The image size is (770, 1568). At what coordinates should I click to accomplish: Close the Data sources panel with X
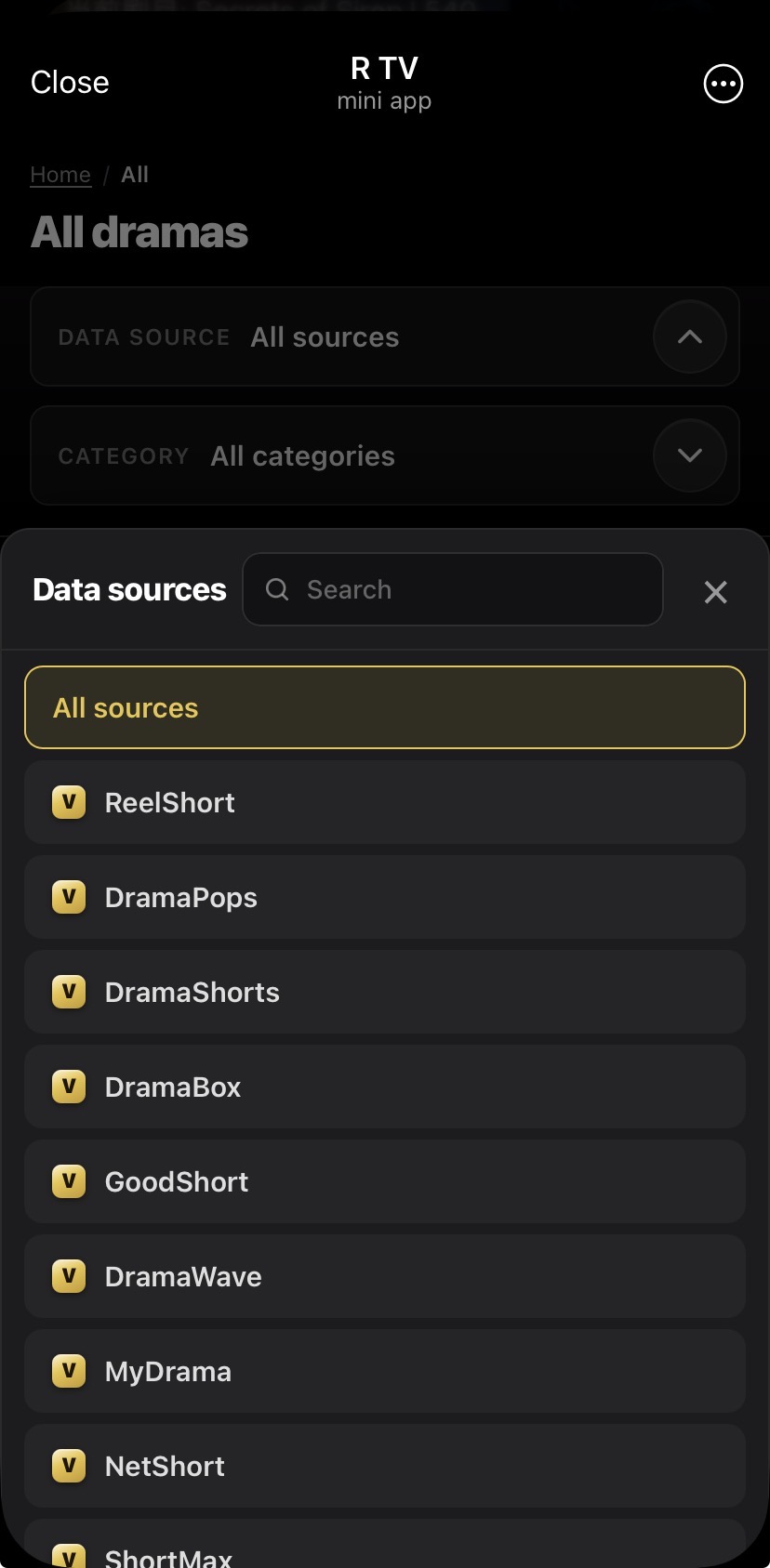click(715, 592)
